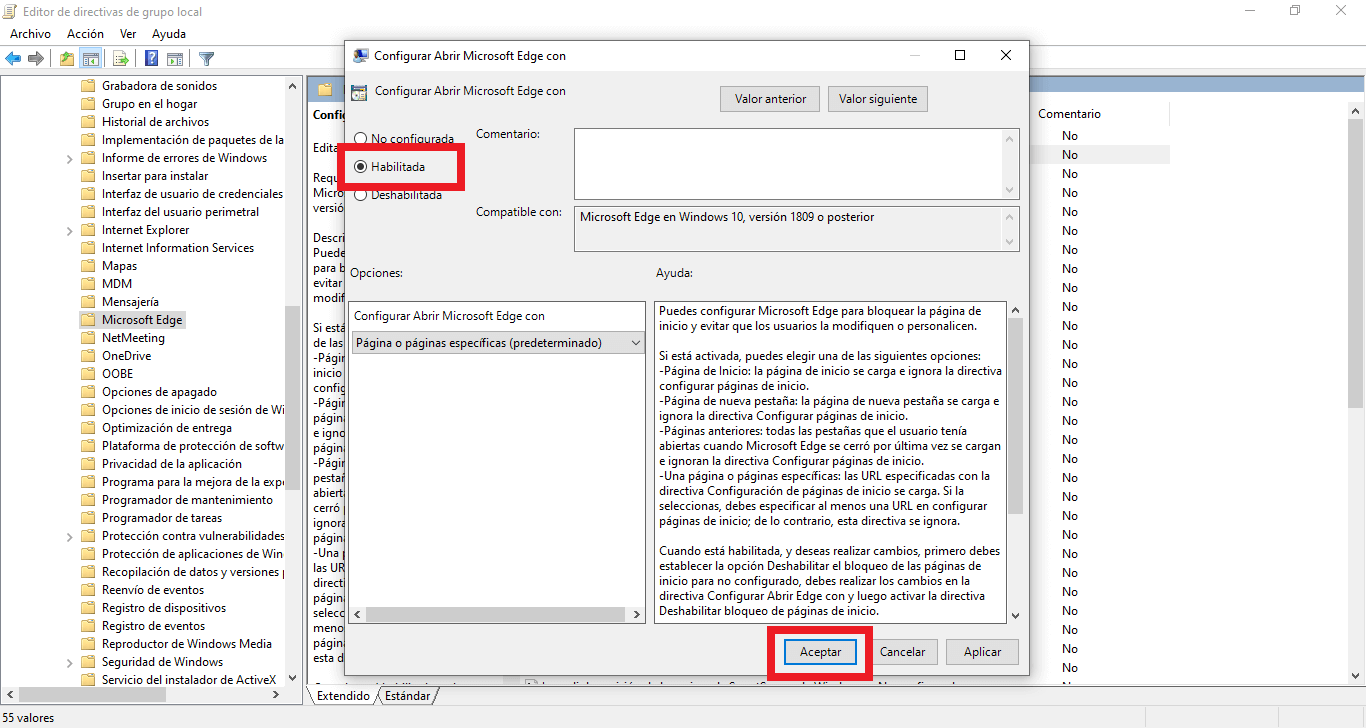Select the No configurada radio button
This screenshot has width=1366, height=728.
pyautogui.click(x=360, y=139)
